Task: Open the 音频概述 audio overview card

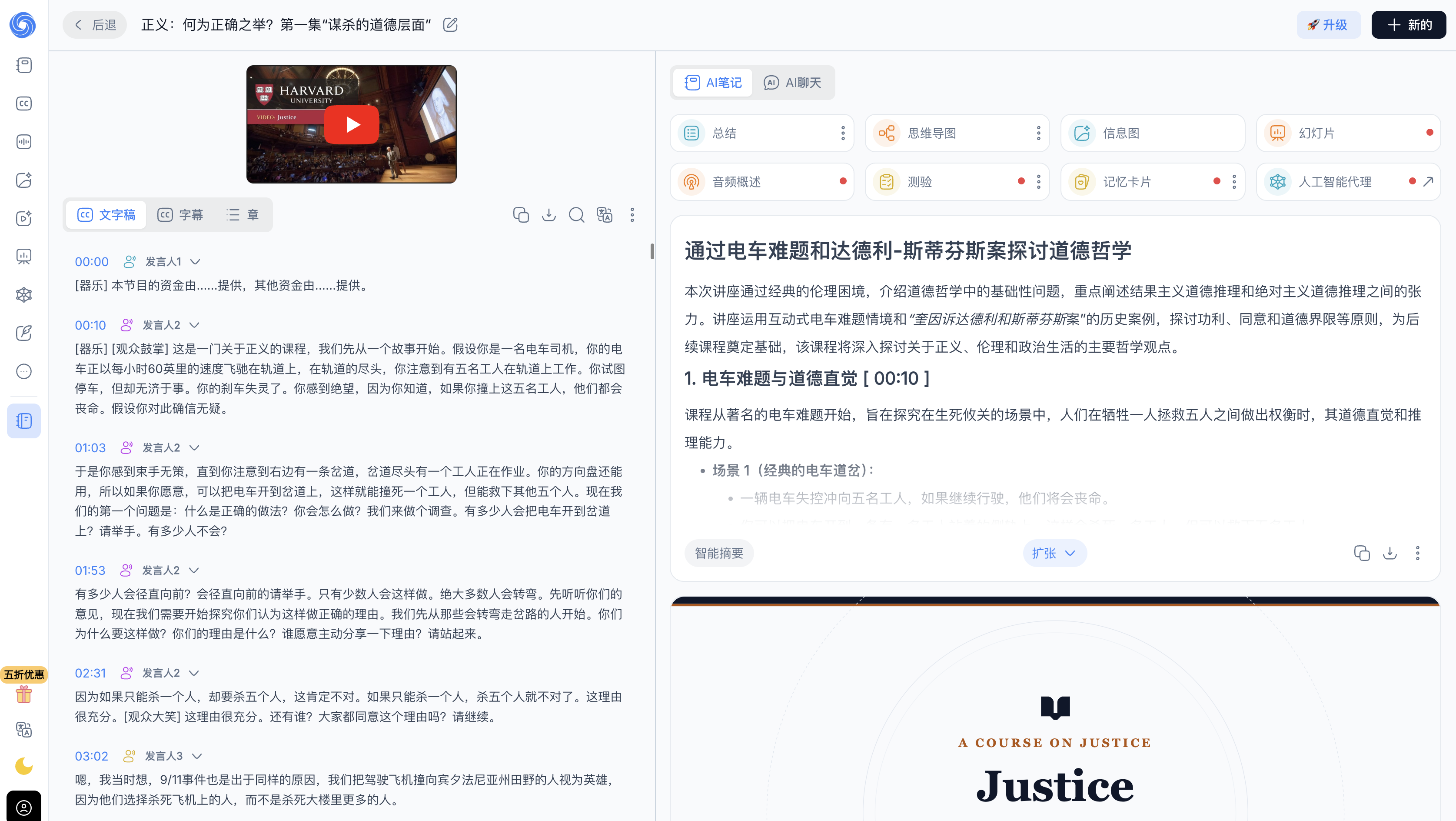Action: click(761, 181)
